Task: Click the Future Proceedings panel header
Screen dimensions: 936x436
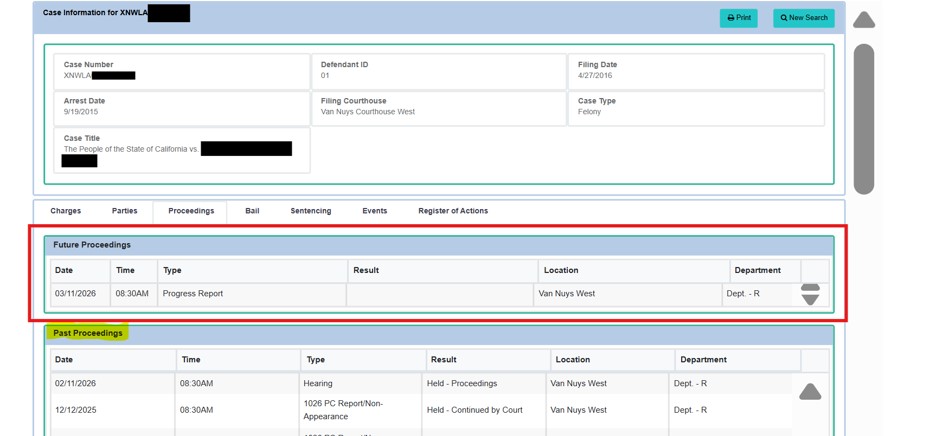Action: pyautogui.click(x=439, y=245)
